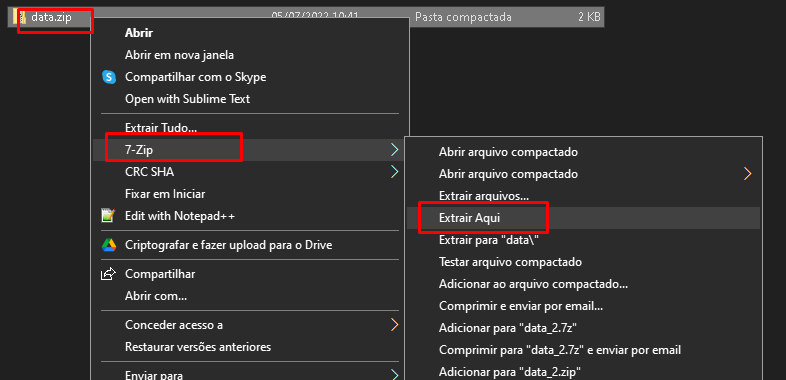Click the Skype icon in context menu

pyautogui.click(x=109, y=77)
